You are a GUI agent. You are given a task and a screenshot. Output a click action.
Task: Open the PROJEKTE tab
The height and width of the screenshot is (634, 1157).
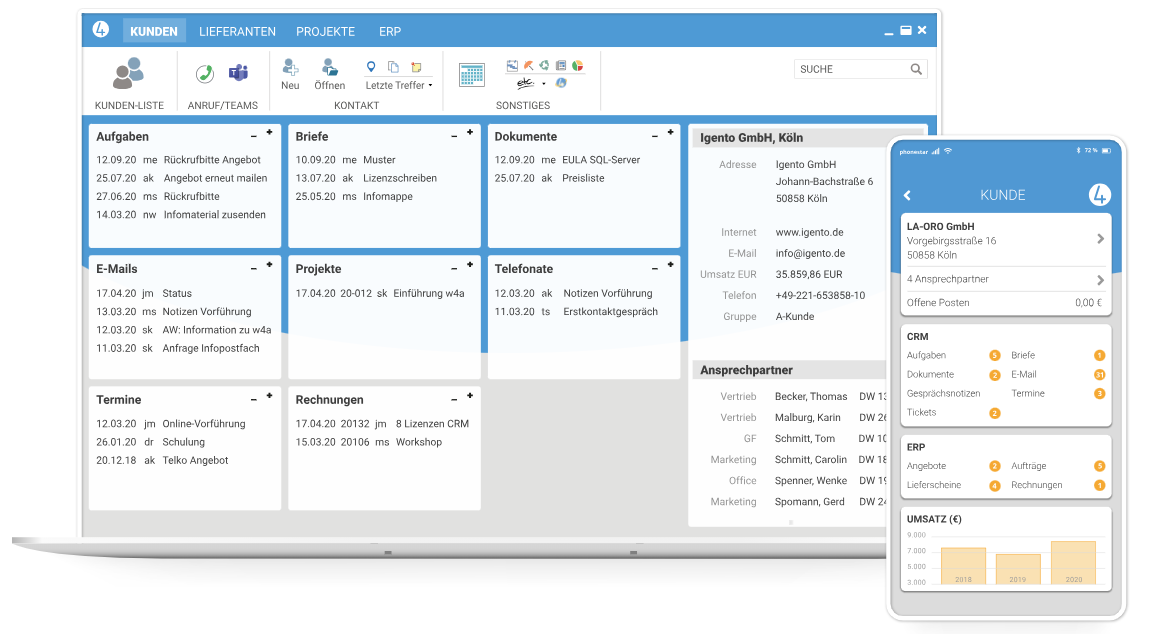tap(325, 31)
